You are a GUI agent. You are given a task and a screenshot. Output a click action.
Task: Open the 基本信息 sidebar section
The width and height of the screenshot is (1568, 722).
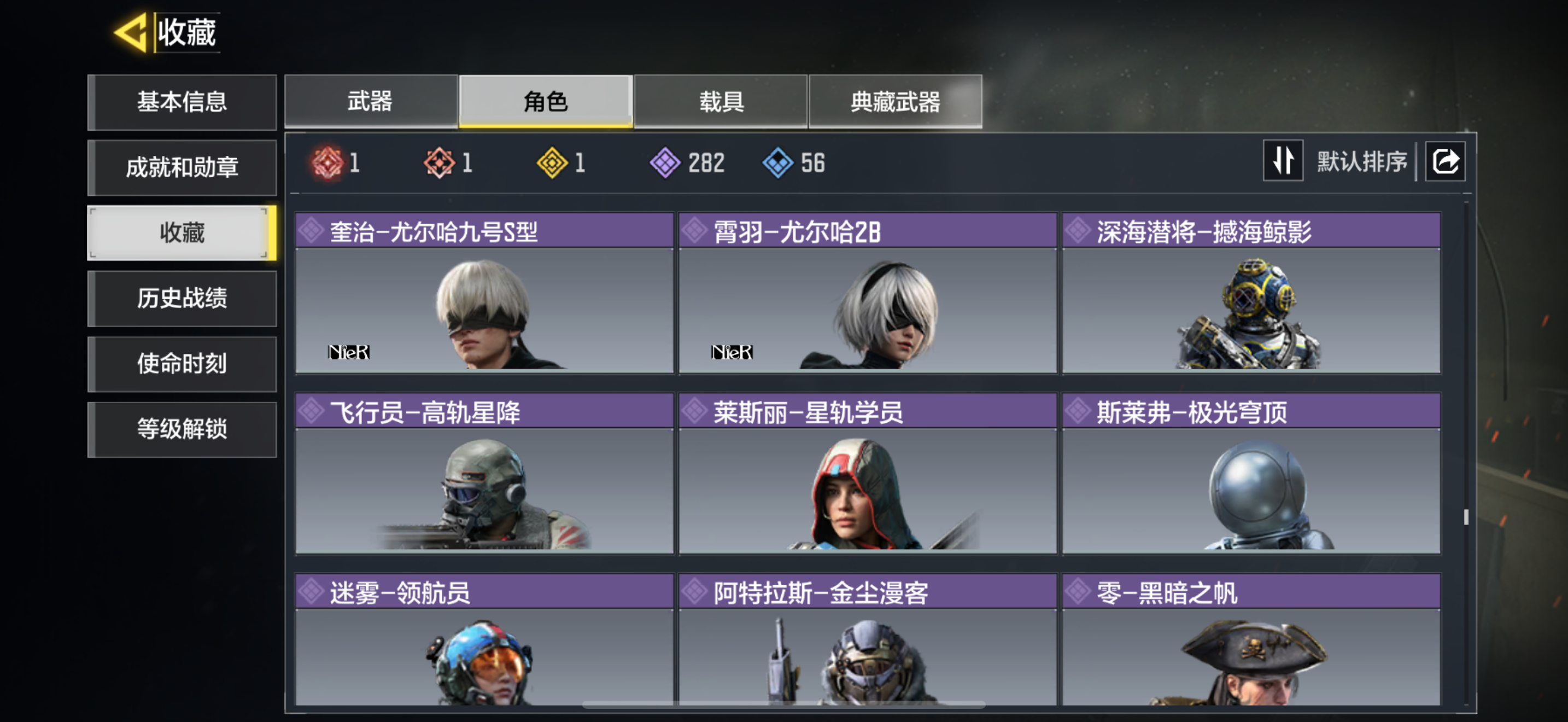point(182,102)
